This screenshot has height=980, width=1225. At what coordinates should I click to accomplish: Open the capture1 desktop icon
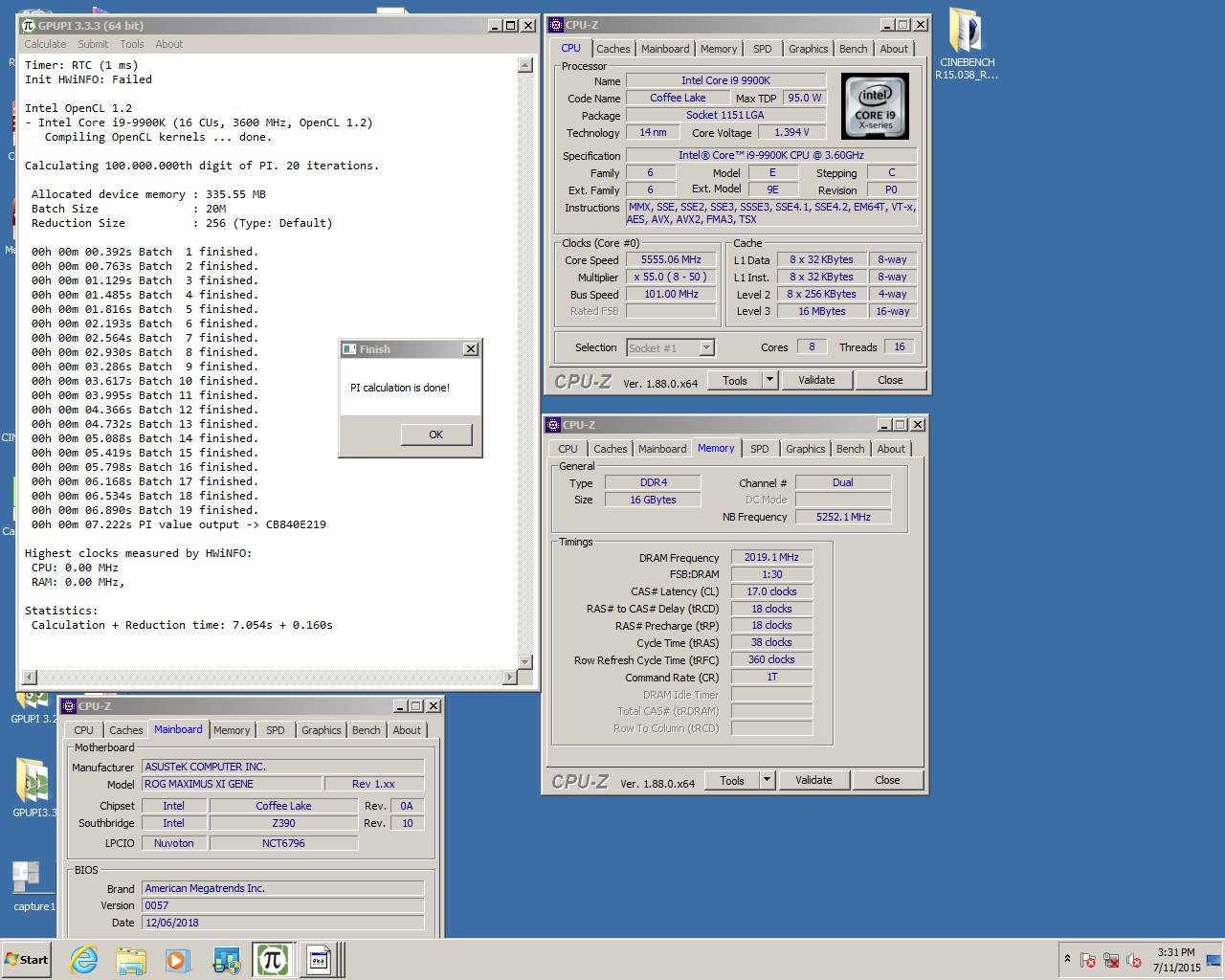32,885
